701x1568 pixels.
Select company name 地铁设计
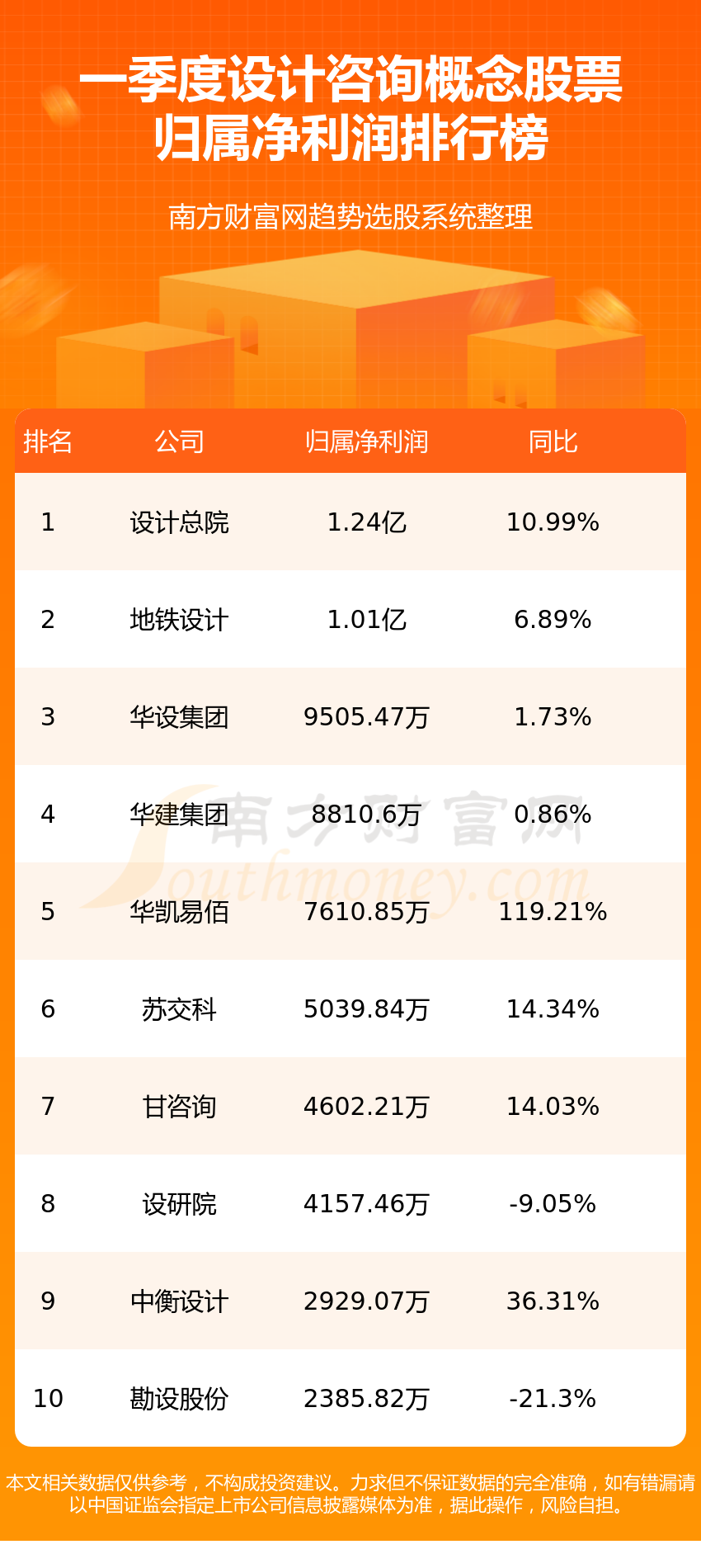[179, 620]
